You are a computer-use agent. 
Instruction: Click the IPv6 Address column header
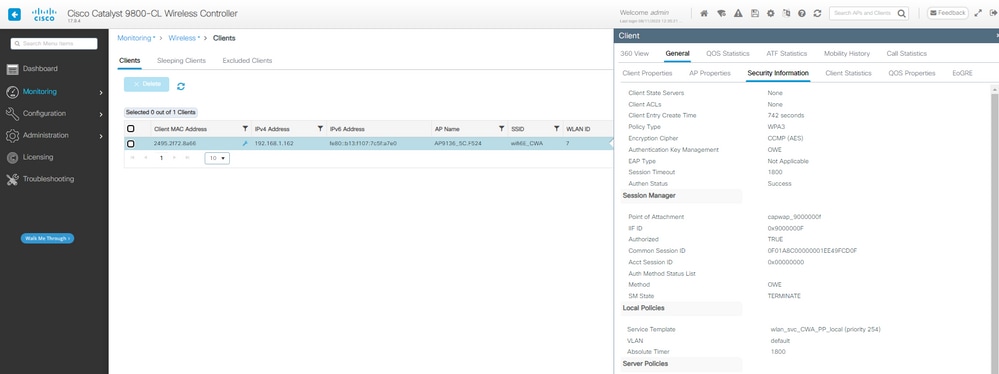click(x=347, y=129)
